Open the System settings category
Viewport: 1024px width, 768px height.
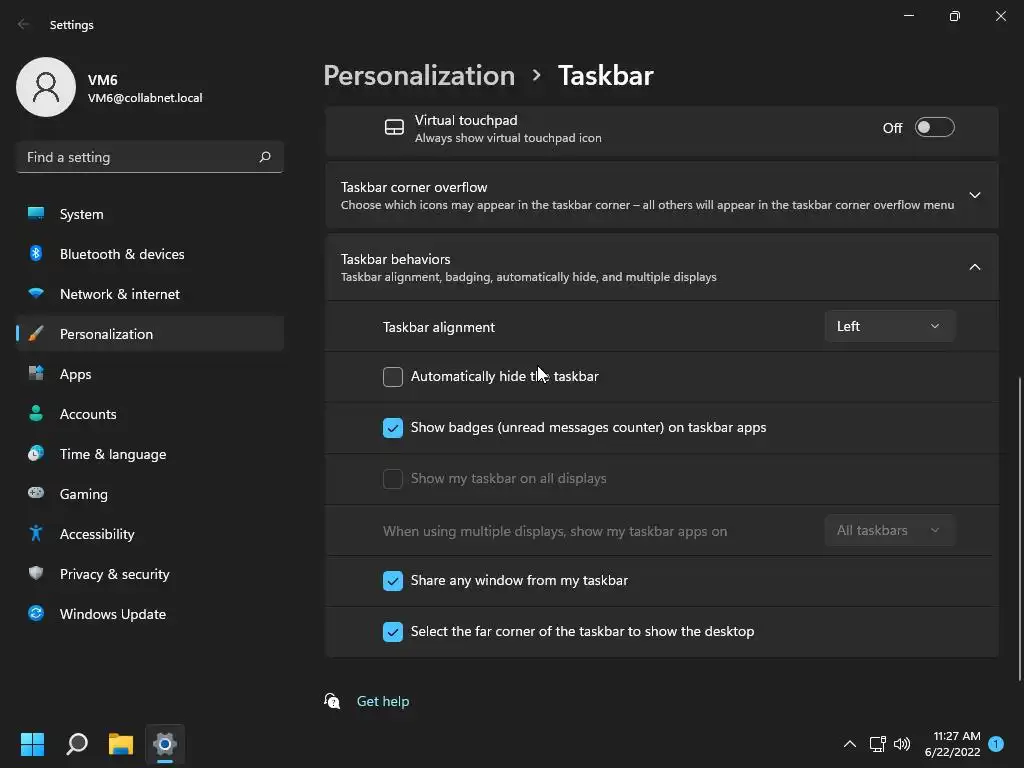[x=81, y=214]
